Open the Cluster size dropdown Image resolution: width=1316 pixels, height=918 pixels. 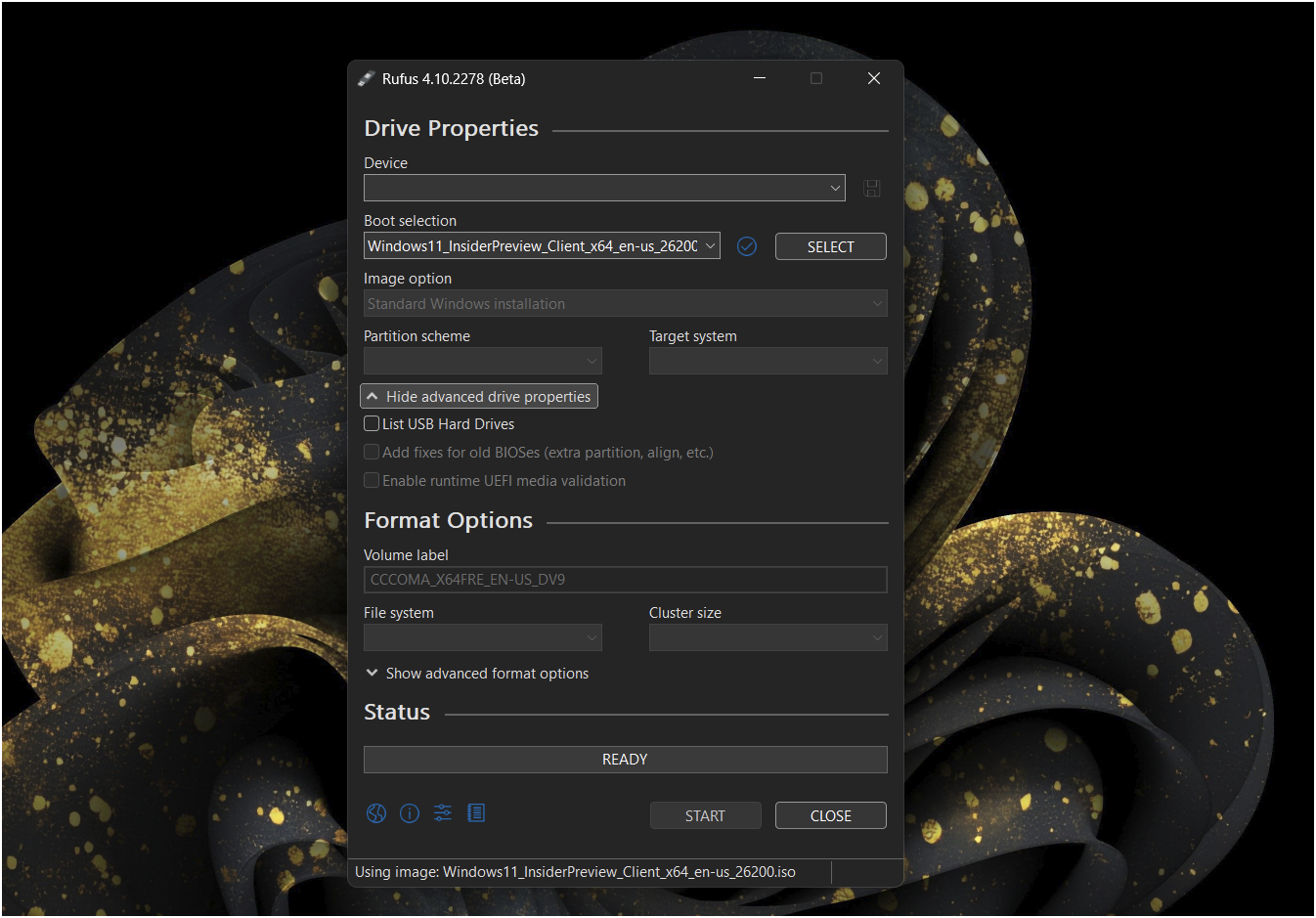click(768, 637)
